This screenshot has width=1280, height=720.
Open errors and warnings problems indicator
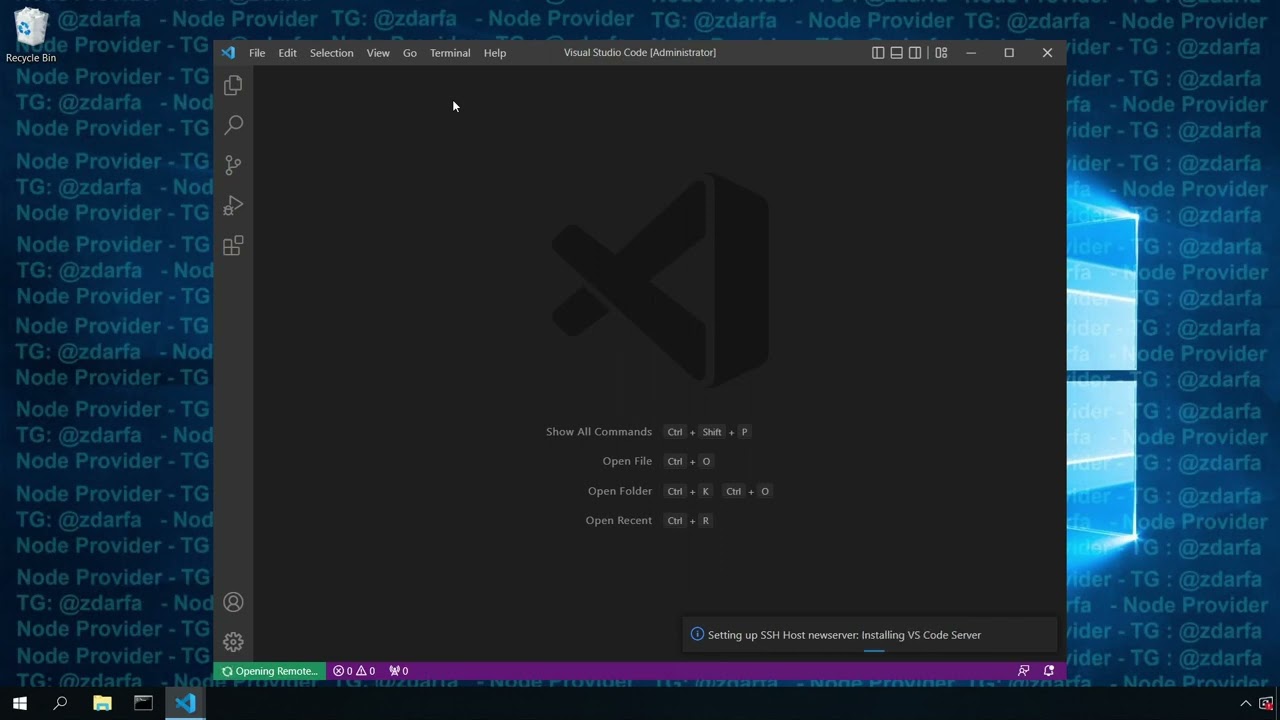[x=354, y=671]
